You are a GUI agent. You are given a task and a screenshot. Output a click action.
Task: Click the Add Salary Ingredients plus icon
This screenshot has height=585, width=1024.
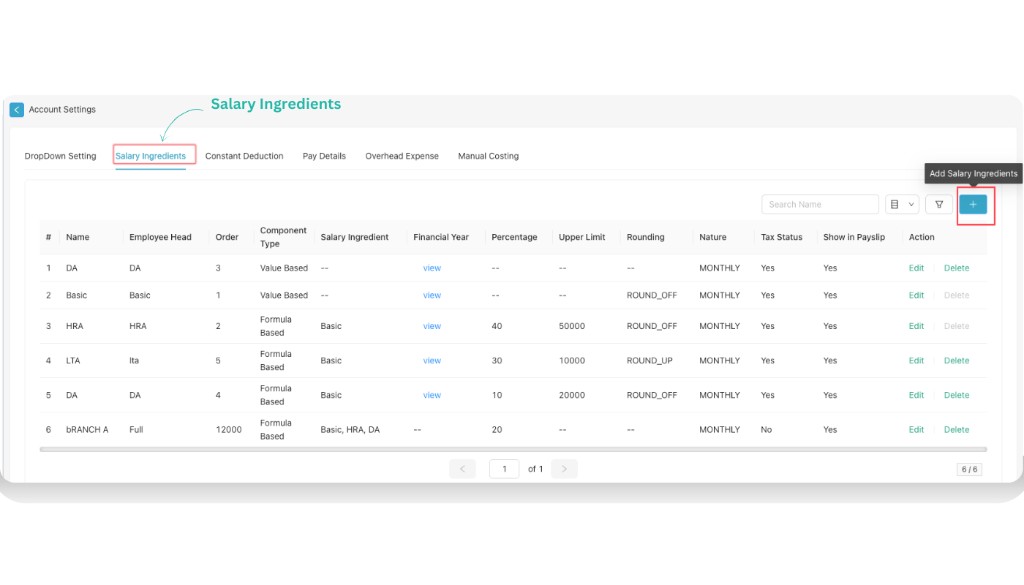pyautogui.click(x=972, y=204)
